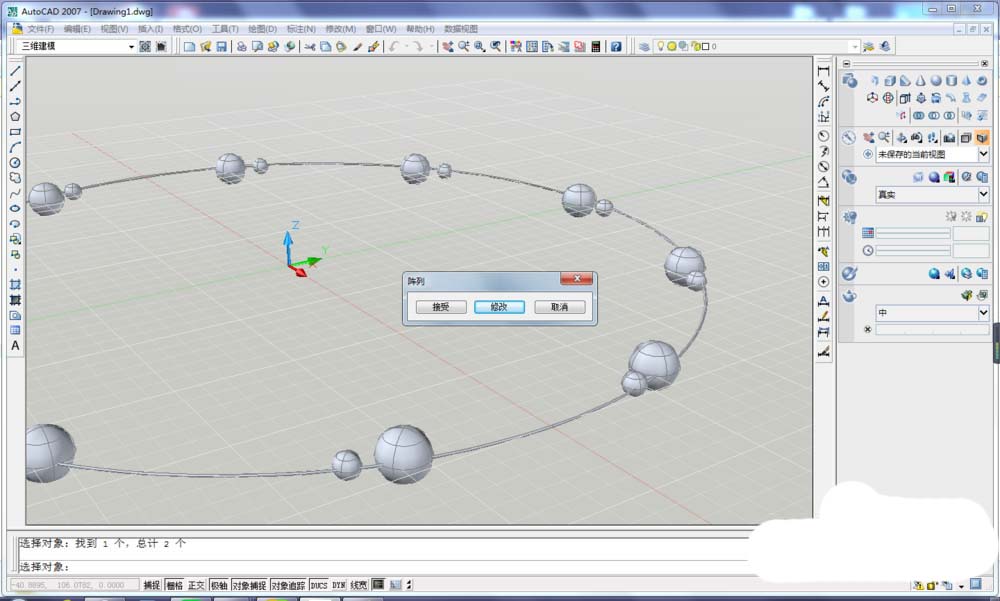
Task: Select the Sphere tool in the 3D panel
Action: (936, 81)
